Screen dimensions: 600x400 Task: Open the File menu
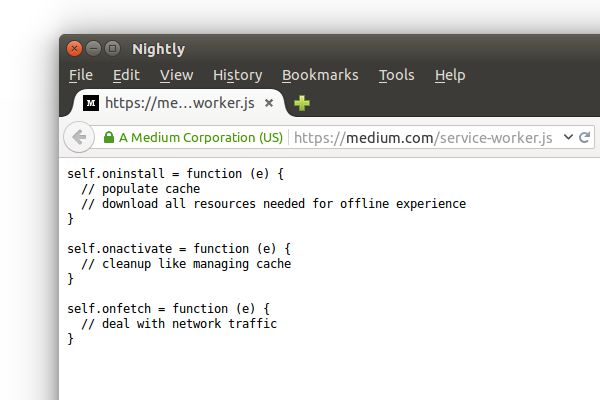81,75
